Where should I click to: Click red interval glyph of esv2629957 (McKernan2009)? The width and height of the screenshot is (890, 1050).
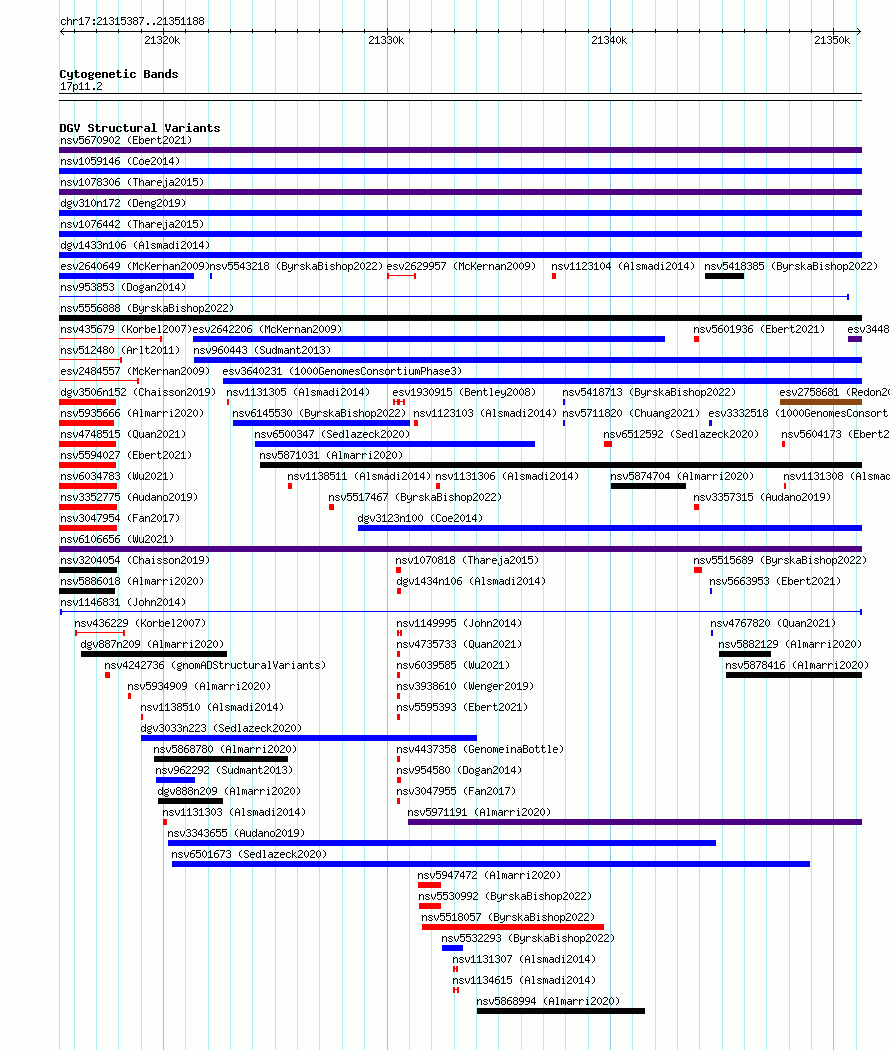pyautogui.click(x=401, y=276)
